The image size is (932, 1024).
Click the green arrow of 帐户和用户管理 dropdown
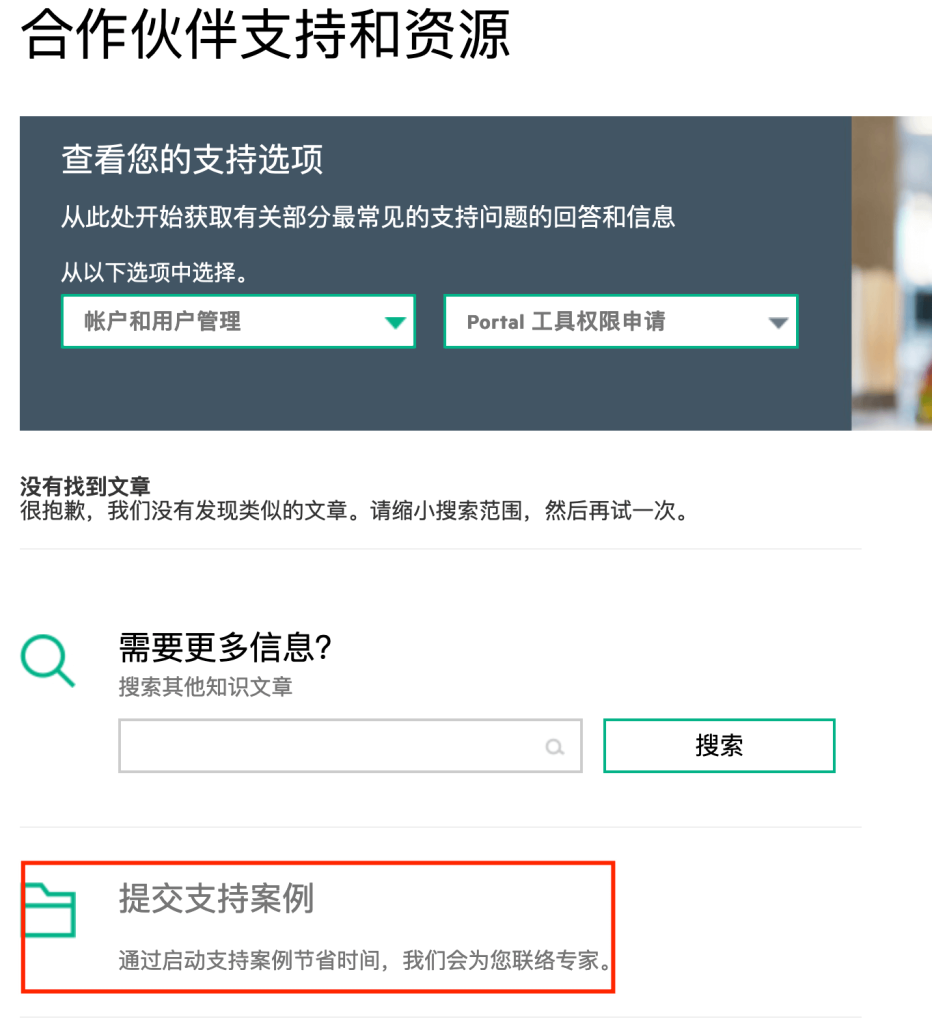[395, 322]
